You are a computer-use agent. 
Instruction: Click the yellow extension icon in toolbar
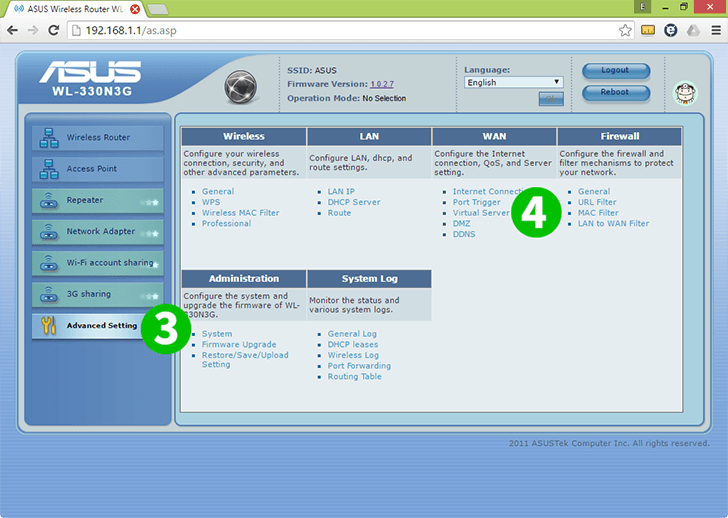[x=648, y=31]
